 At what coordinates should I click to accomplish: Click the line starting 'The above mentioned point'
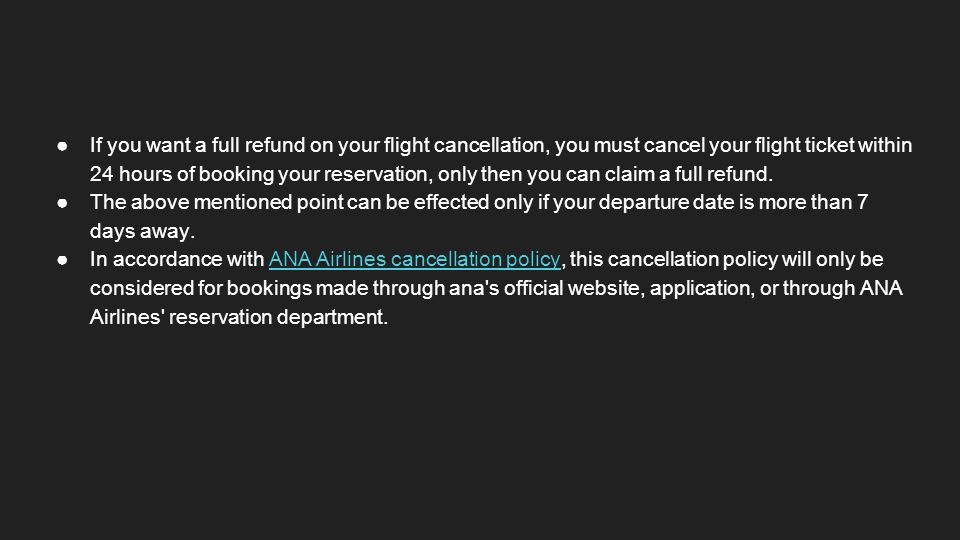coord(479,203)
